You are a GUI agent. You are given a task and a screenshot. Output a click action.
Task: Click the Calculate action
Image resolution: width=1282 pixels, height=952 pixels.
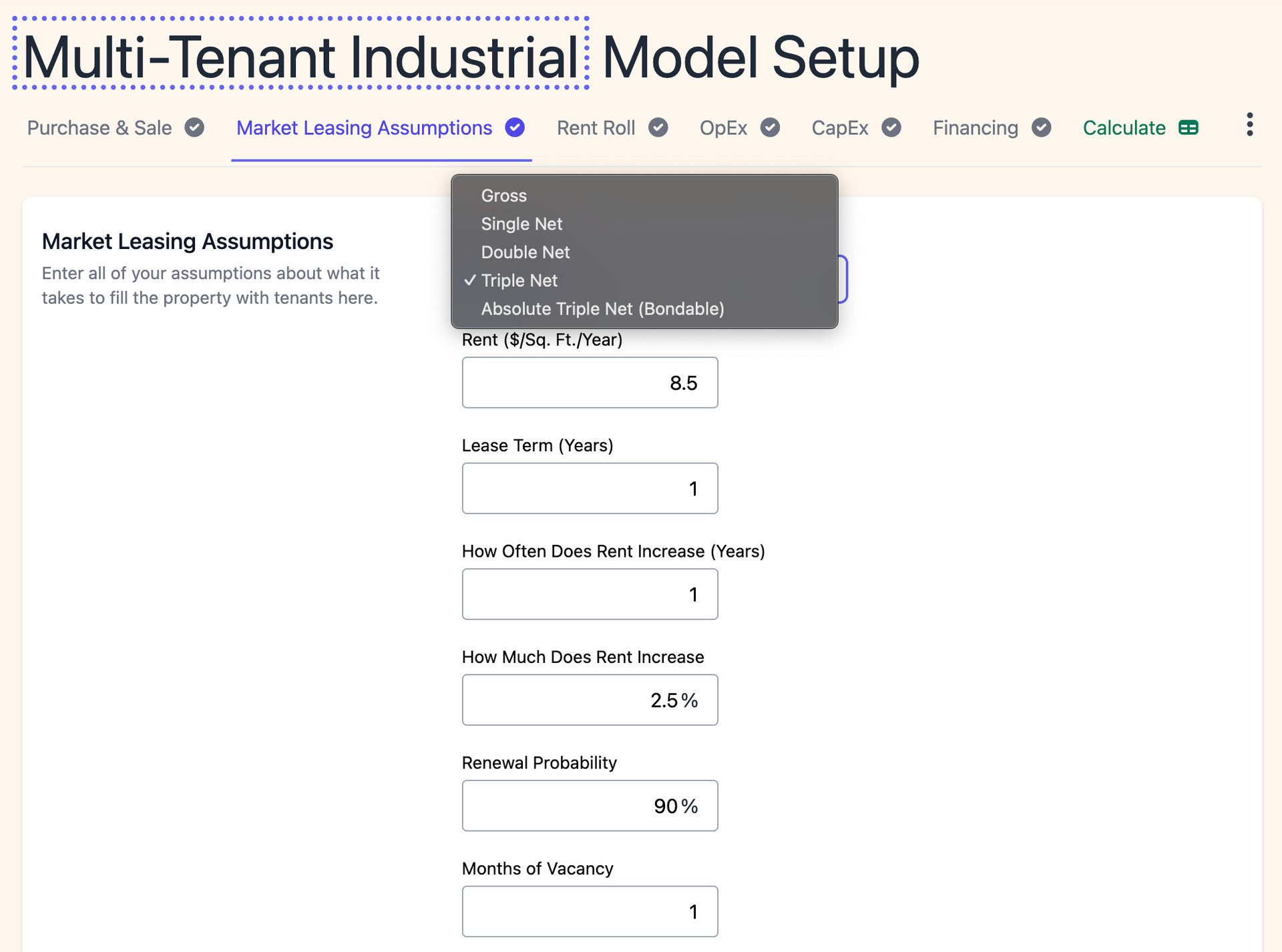point(1124,128)
